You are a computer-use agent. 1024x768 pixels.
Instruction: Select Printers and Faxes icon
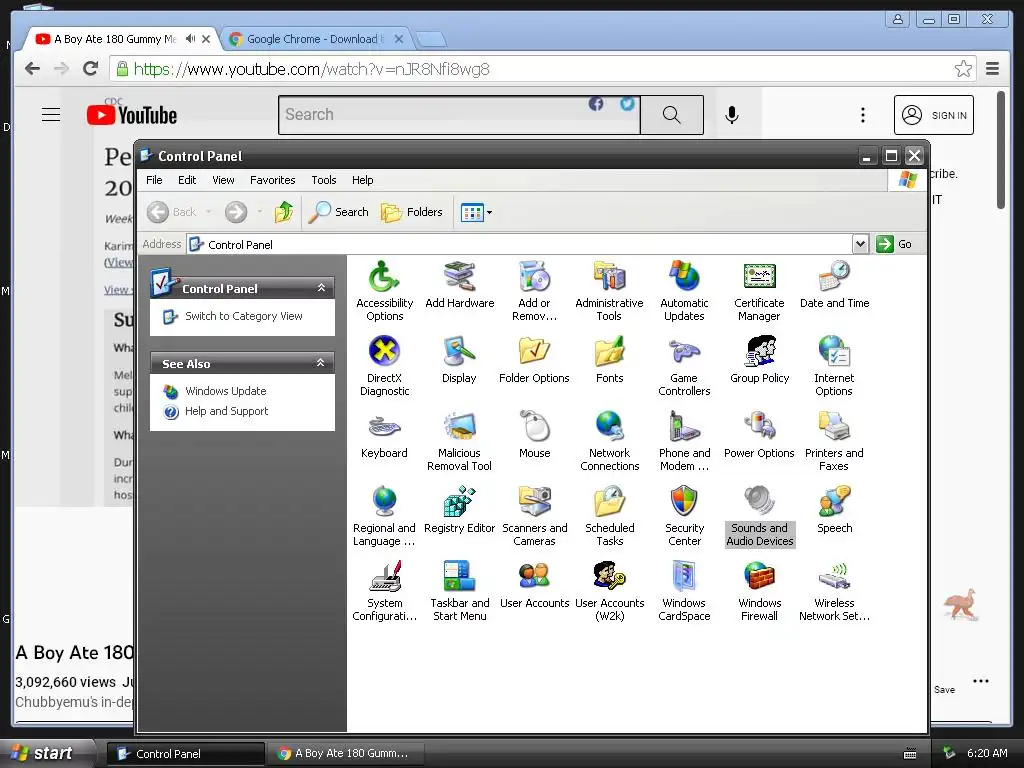[x=834, y=441]
